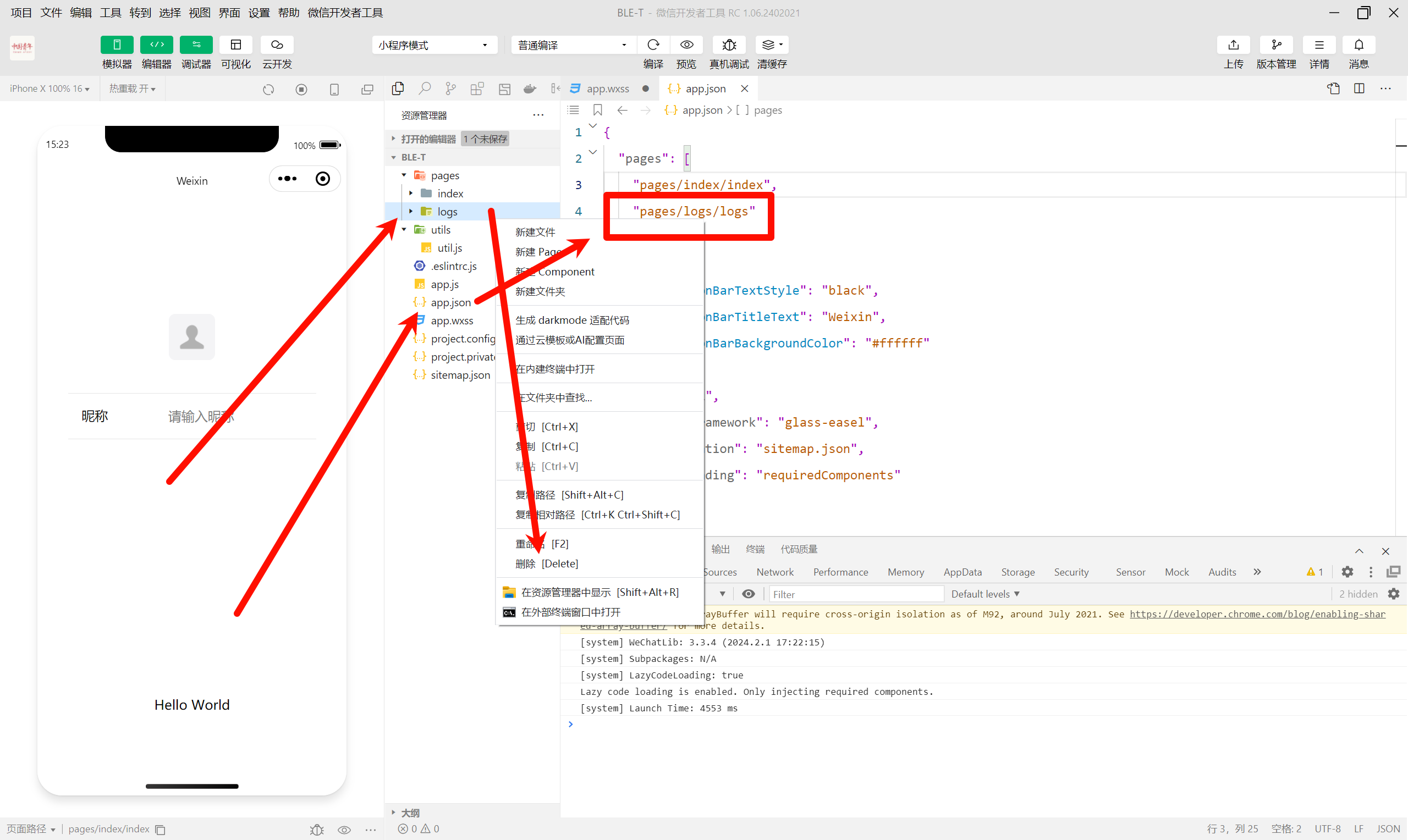Click the compile (编译) refresh icon
Screen dimensions: 1408x840
[x=653, y=45]
